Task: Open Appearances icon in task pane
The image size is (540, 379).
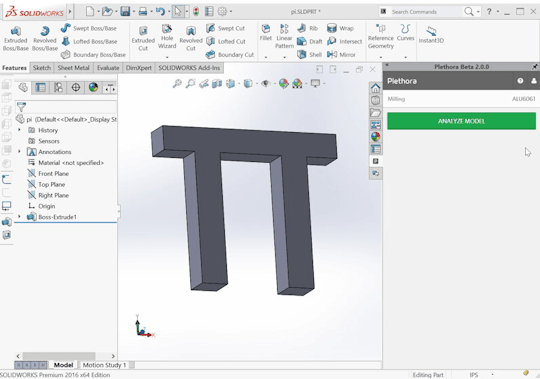Action: click(375, 137)
